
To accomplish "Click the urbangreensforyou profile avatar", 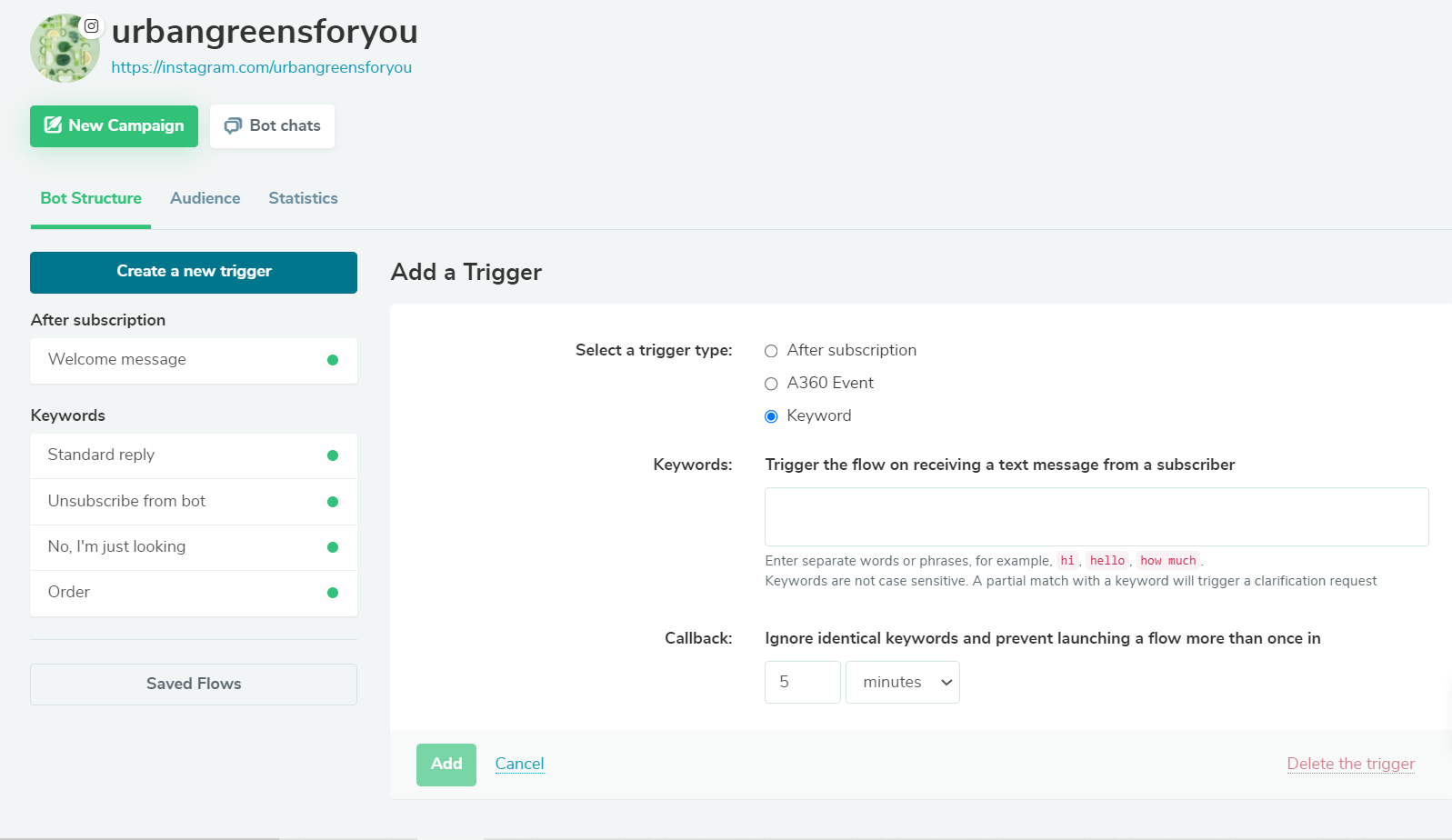I will tap(64, 49).
